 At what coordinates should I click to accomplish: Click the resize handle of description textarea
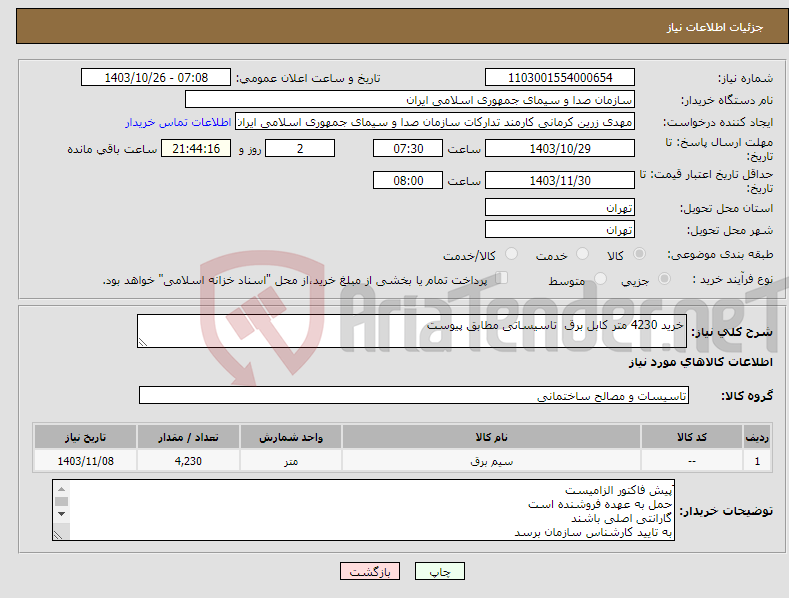(143, 343)
